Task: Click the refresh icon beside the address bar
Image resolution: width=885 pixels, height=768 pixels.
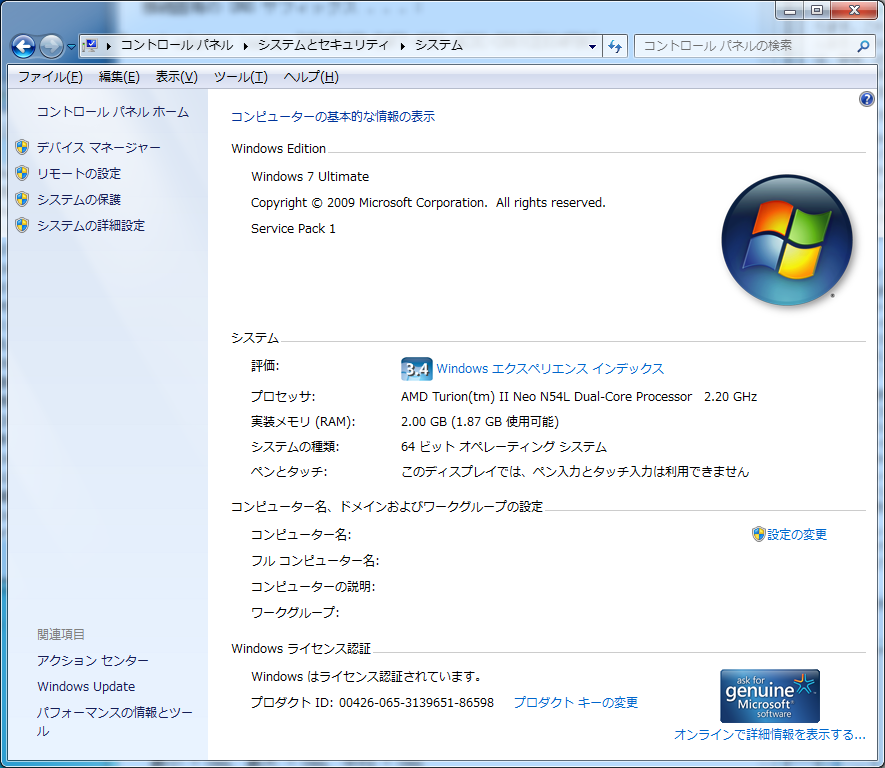Action: tap(615, 46)
